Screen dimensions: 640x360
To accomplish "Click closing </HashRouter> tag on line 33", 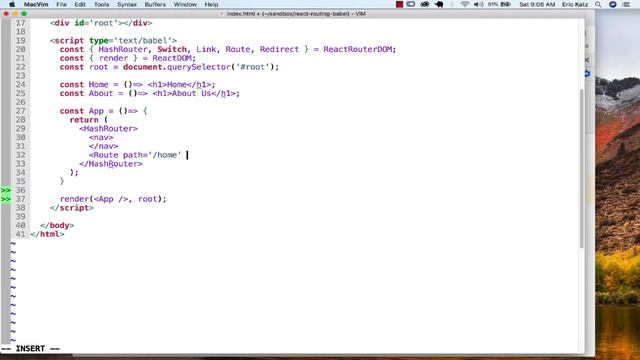I will (111, 164).
